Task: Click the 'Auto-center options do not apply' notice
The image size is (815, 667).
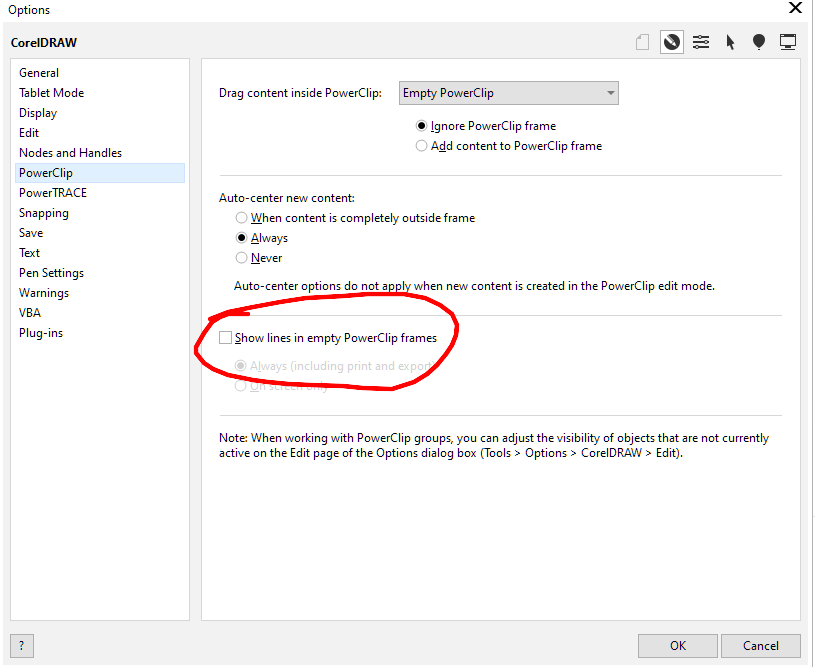Action: click(474, 286)
